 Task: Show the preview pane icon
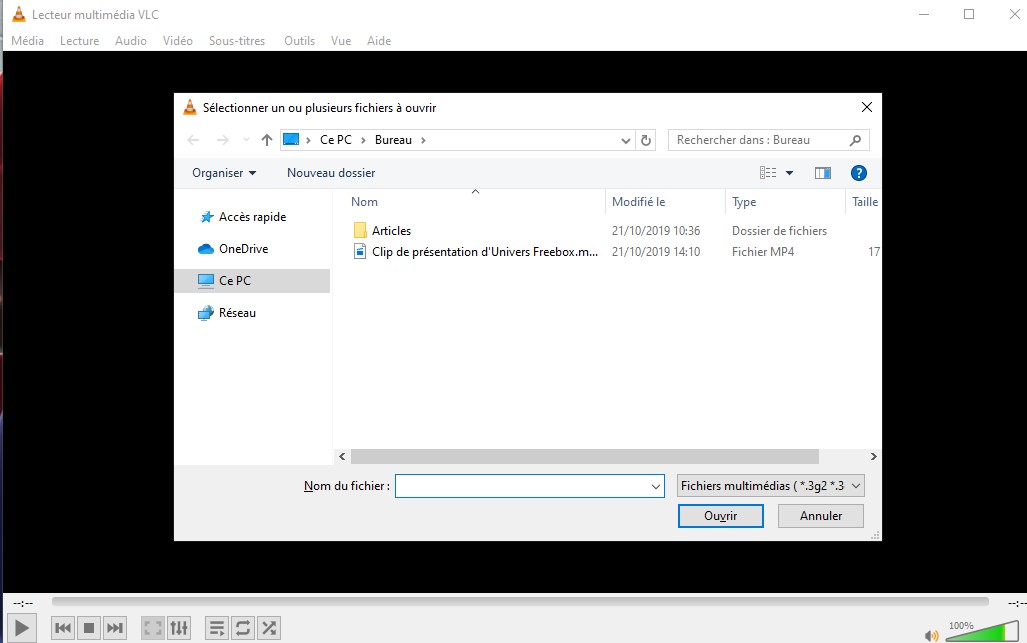(x=823, y=173)
